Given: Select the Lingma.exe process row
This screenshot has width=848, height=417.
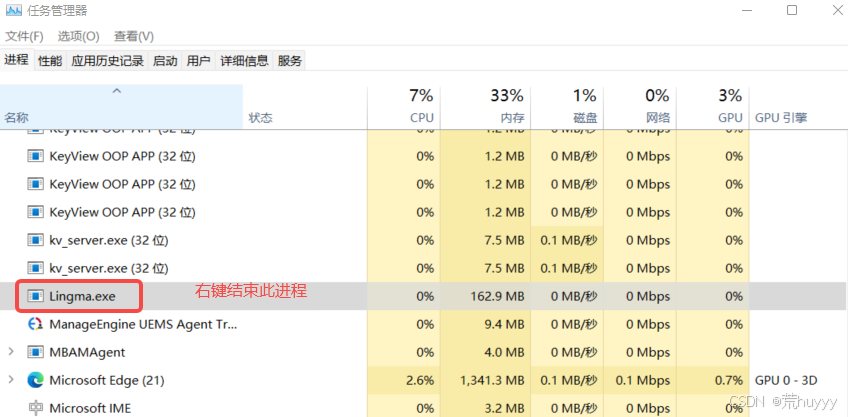Looking at the screenshot, I should 424,296.
